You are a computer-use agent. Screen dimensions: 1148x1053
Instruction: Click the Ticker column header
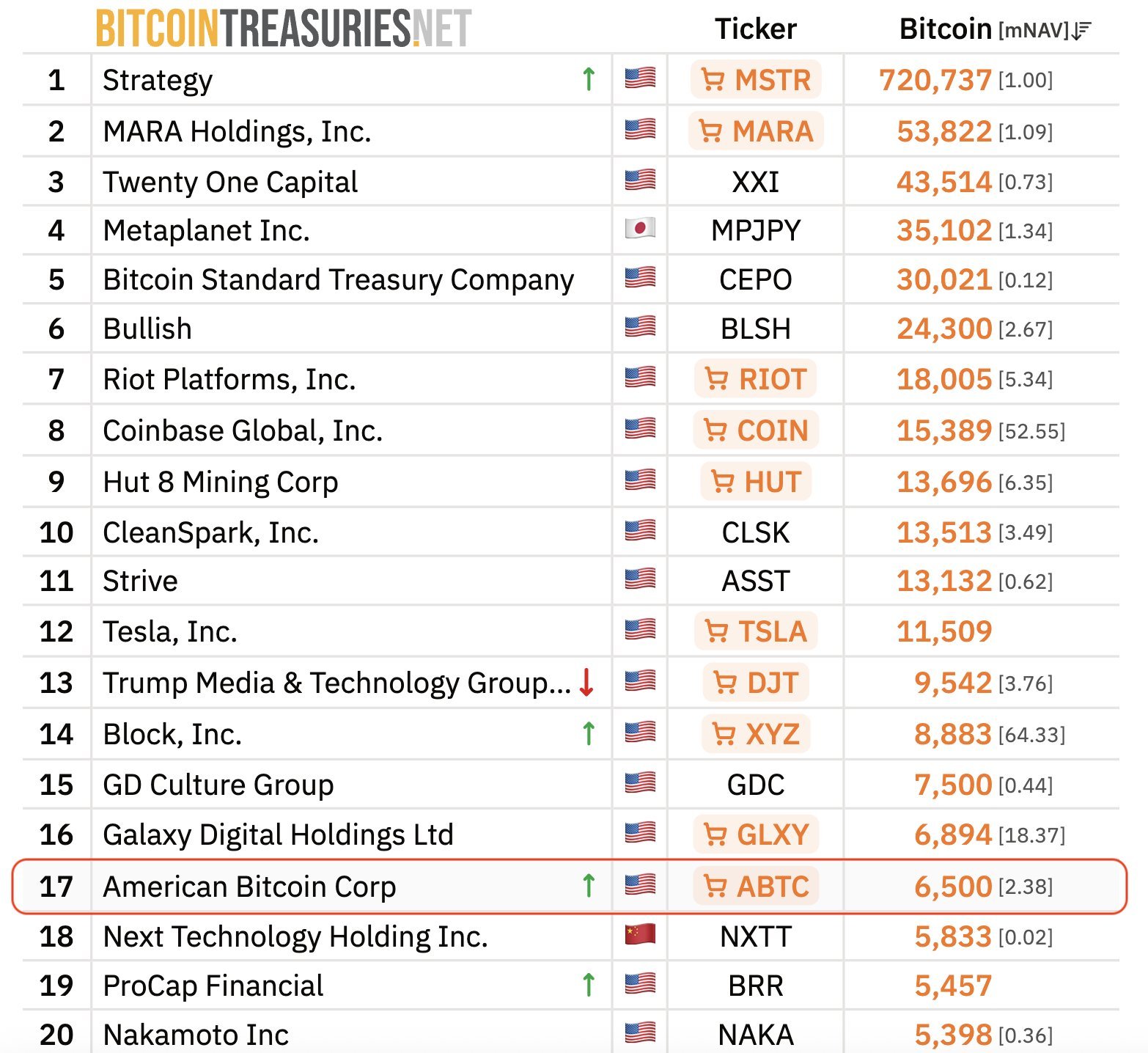coord(755,29)
